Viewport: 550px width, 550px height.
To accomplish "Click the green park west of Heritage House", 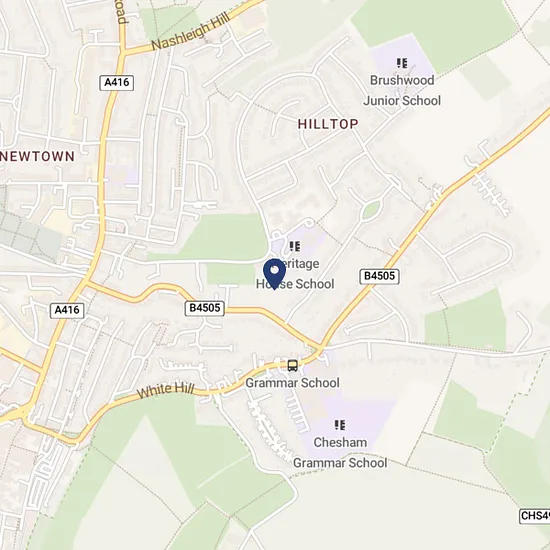I will coord(226,237).
